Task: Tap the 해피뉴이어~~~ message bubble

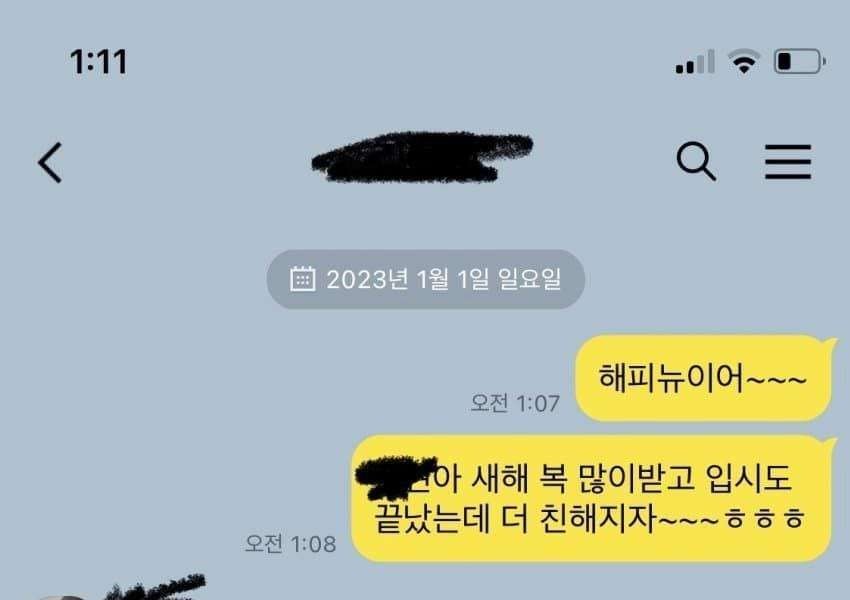Action: tap(703, 378)
